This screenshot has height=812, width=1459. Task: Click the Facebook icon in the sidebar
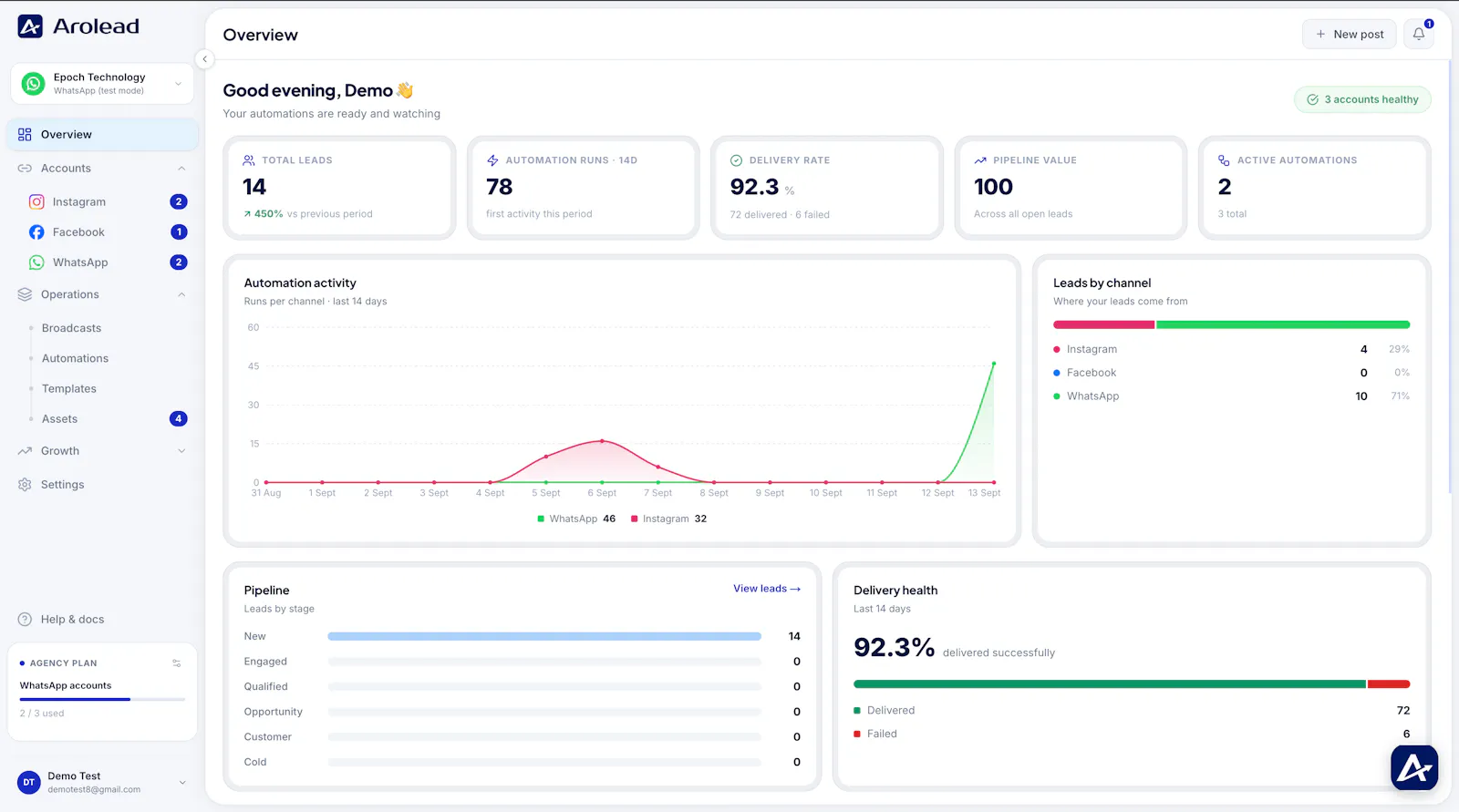[36, 232]
